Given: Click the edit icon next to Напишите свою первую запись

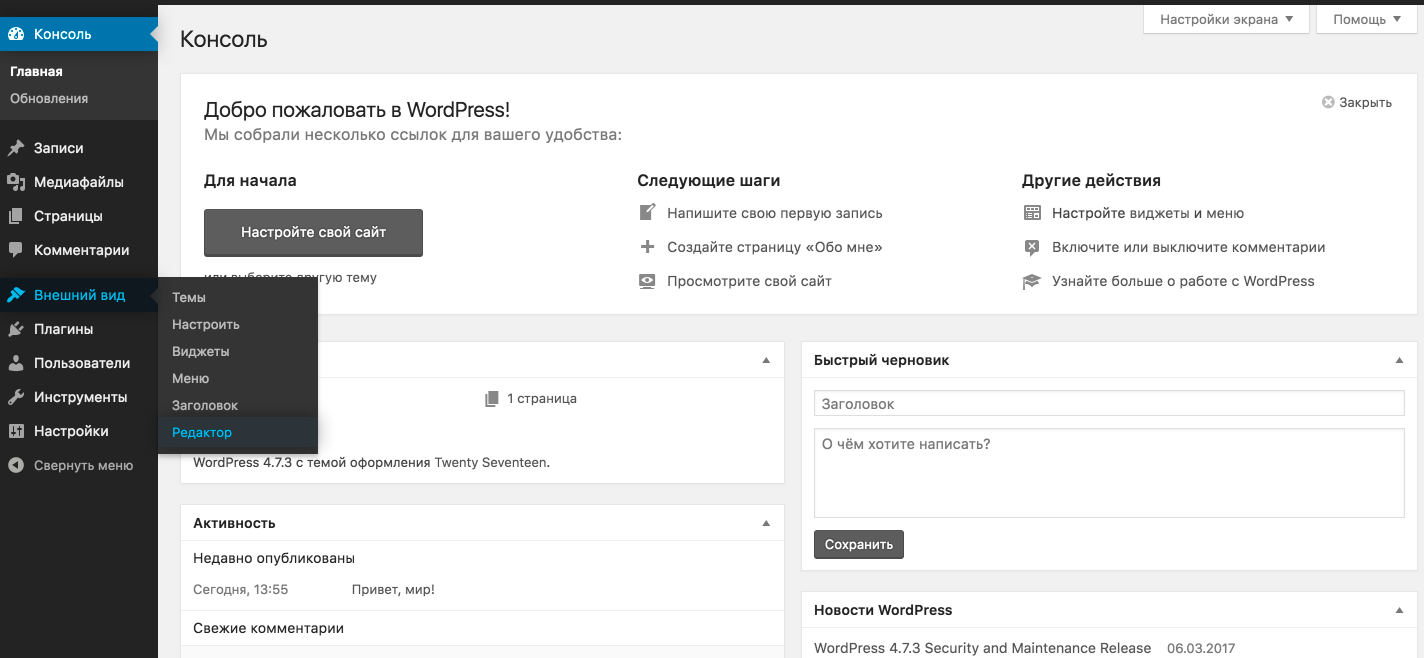Looking at the screenshot, I should coord(648,213).
